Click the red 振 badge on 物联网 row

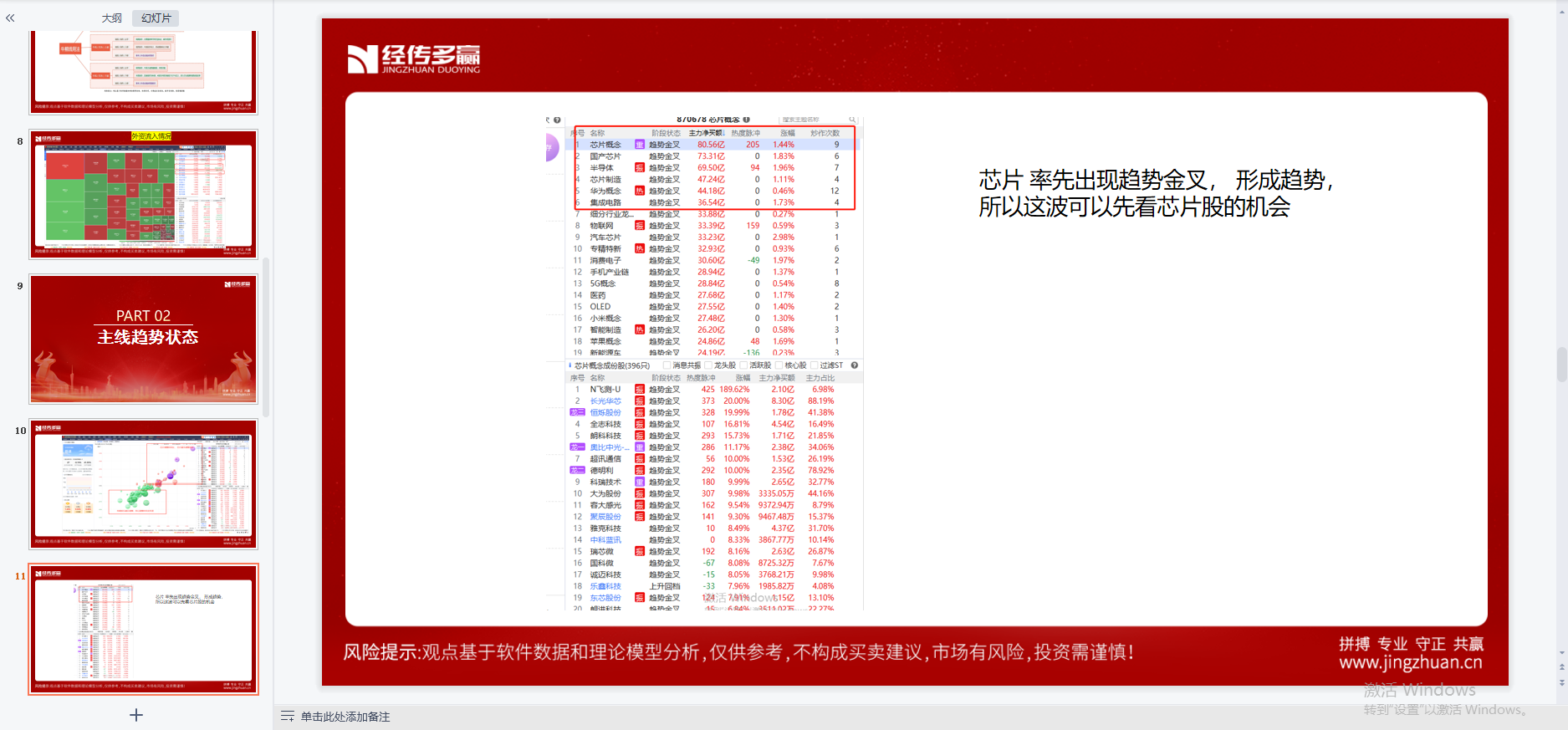click(640, 226)
